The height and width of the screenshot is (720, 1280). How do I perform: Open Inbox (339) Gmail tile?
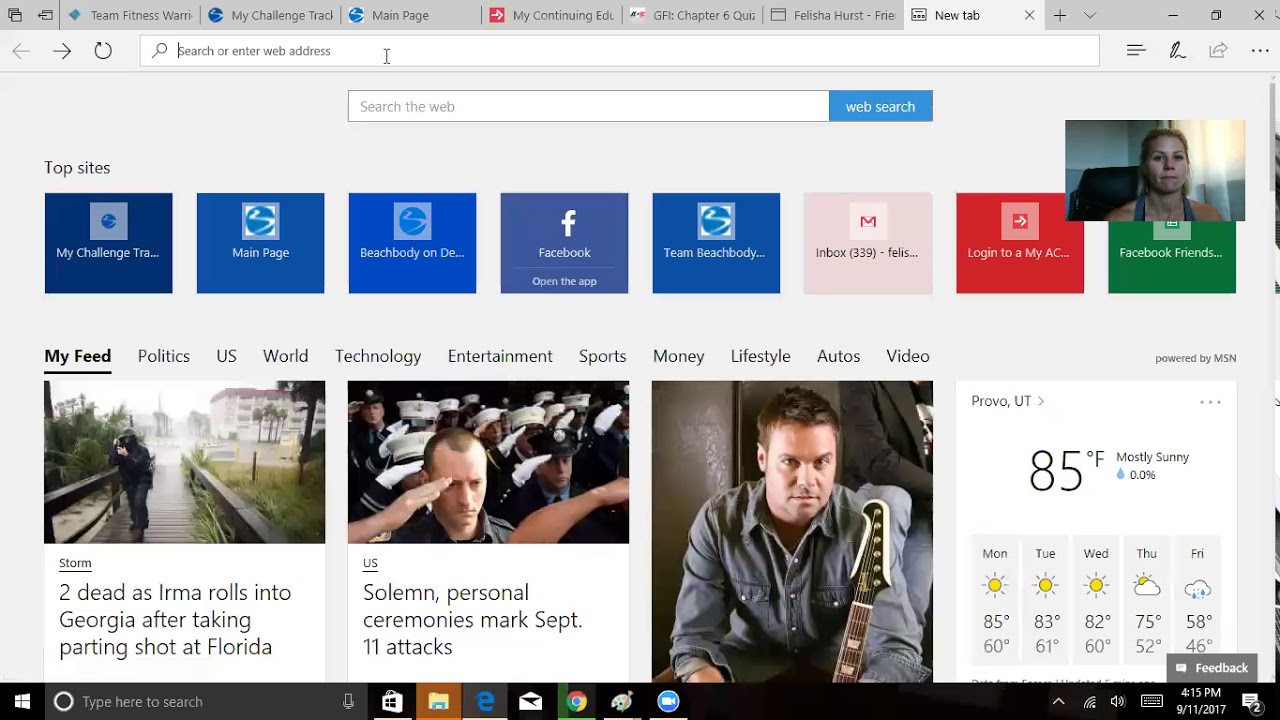(x=868, y=243)
